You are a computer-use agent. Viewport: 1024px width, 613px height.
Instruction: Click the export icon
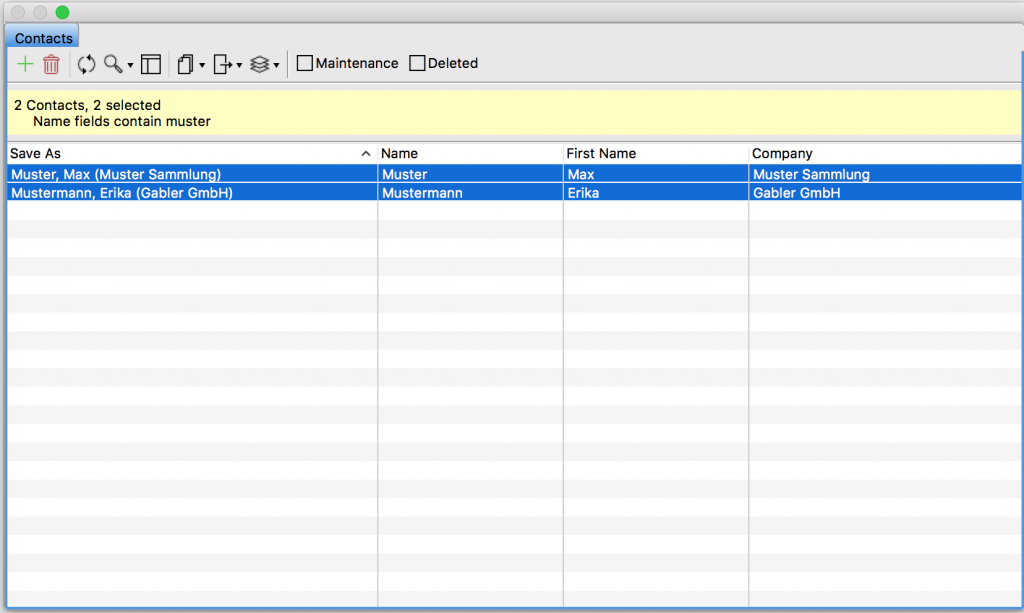point(223,64)
